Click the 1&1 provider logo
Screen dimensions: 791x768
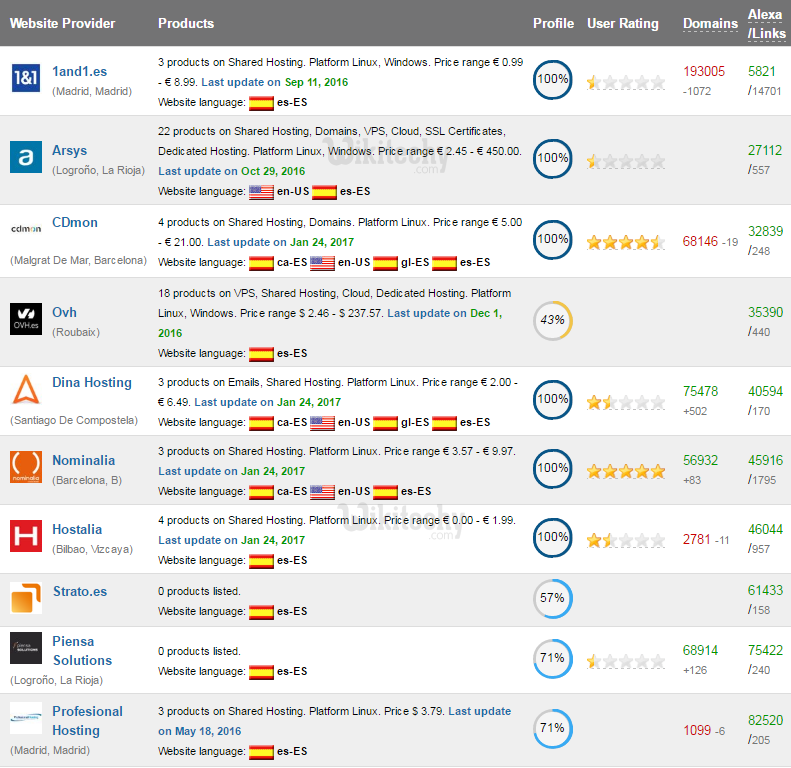(26, 78)
